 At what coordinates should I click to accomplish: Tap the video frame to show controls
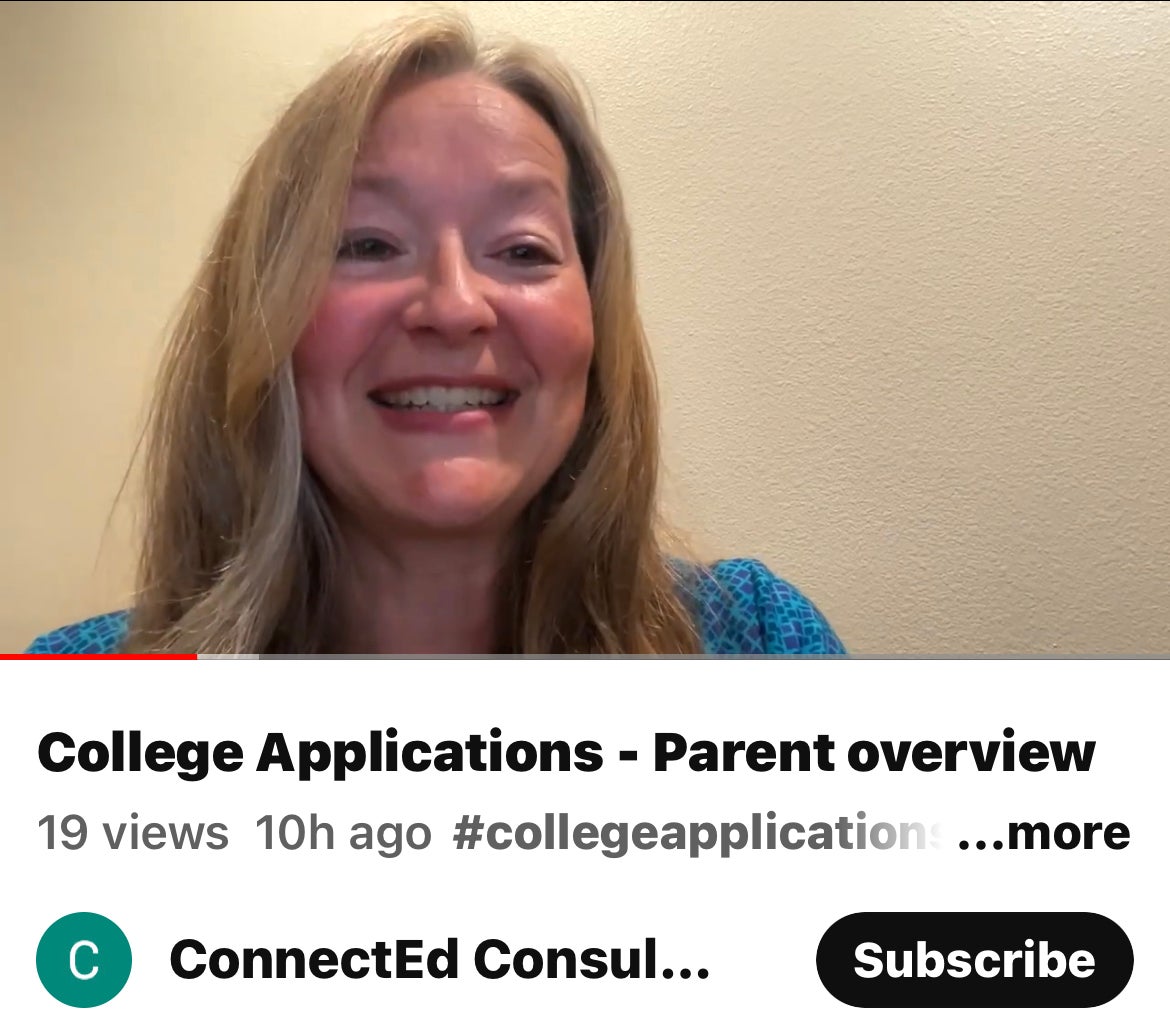coord(585,327)
